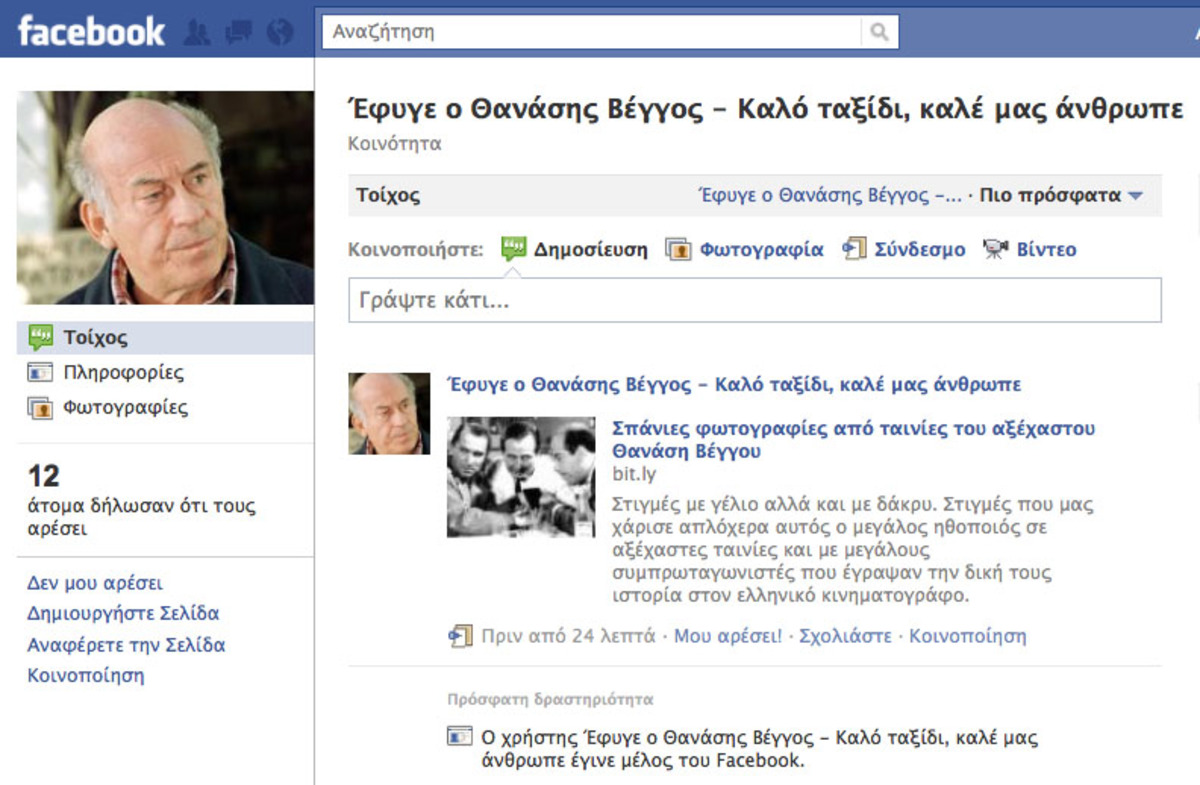Click Κοινοποίηση under the post
The width and height of the screenshot is (1200, 785).
967,636
